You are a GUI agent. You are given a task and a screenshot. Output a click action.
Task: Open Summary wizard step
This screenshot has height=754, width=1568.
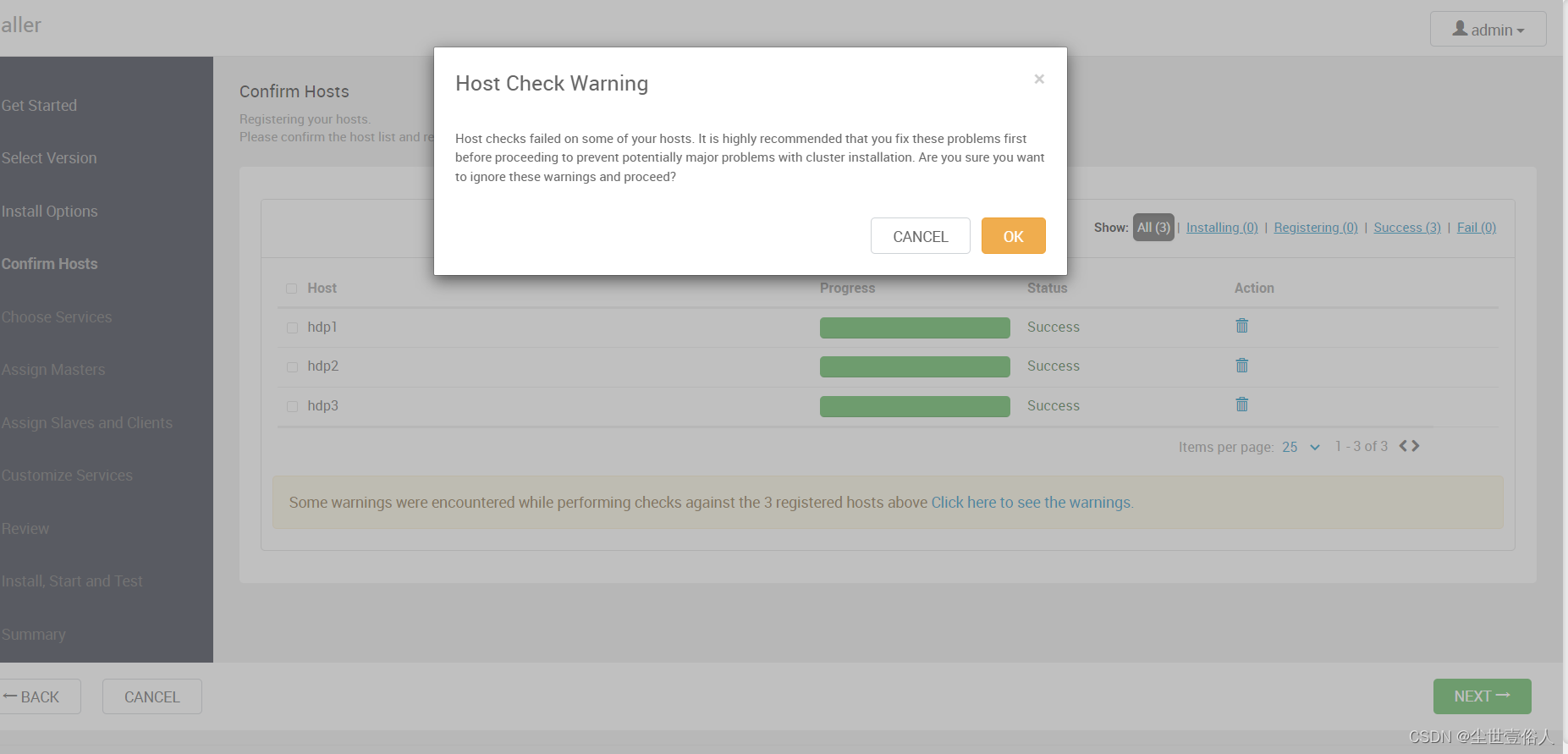(33, 635)
